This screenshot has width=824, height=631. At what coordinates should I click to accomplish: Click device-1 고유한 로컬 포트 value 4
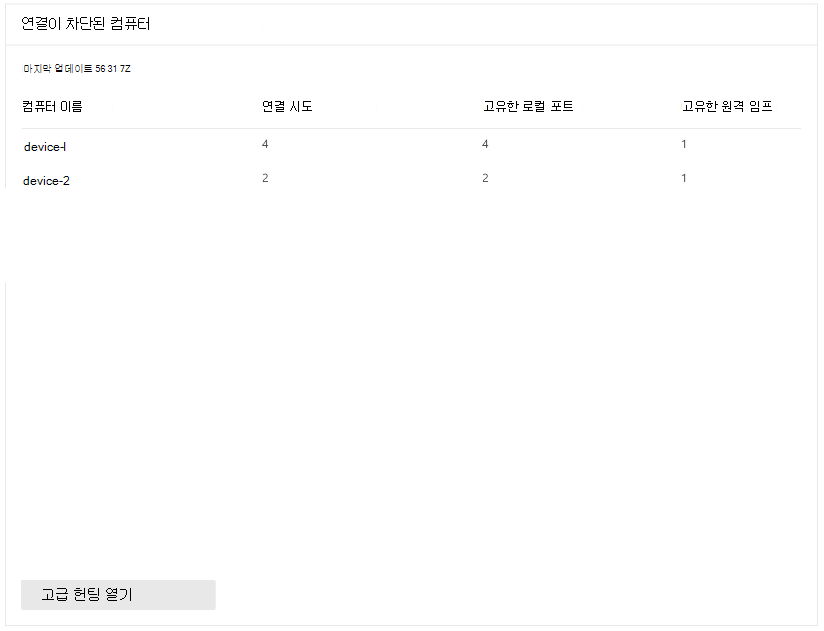click(485, 145)
